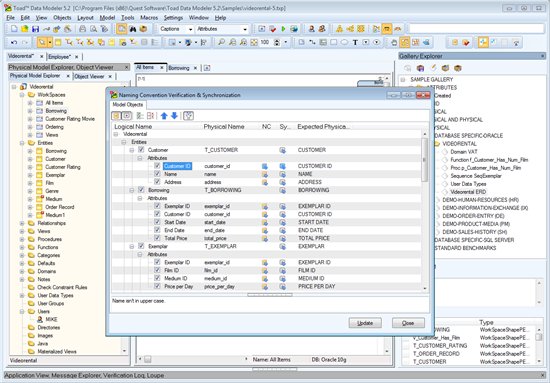Click the Print icon in the toolbar

(x=82, y=29)
